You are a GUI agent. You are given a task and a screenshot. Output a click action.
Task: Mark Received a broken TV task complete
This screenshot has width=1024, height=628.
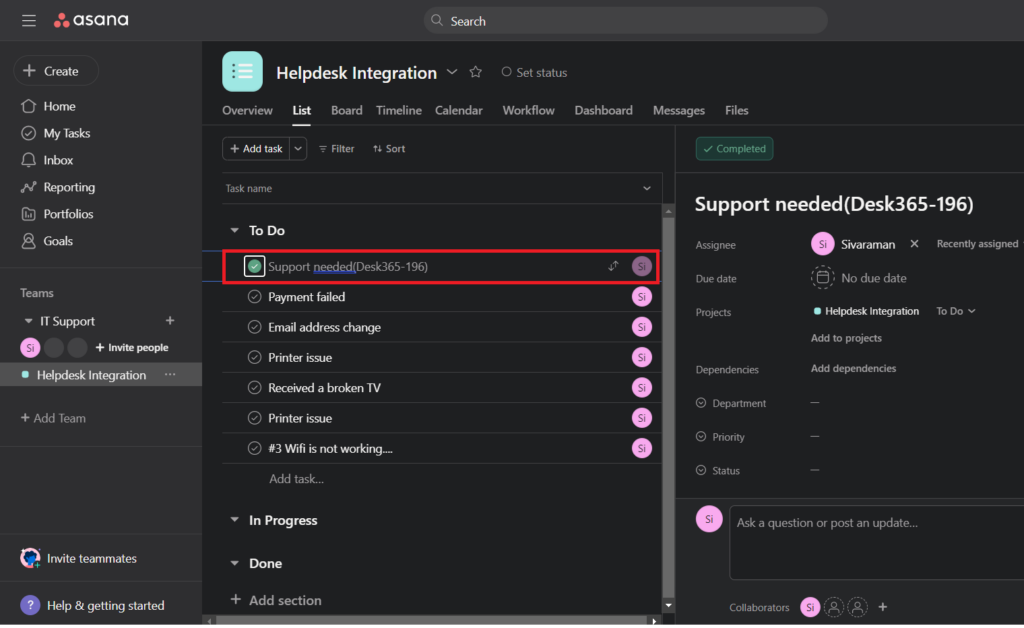click(x=255, y=388)
